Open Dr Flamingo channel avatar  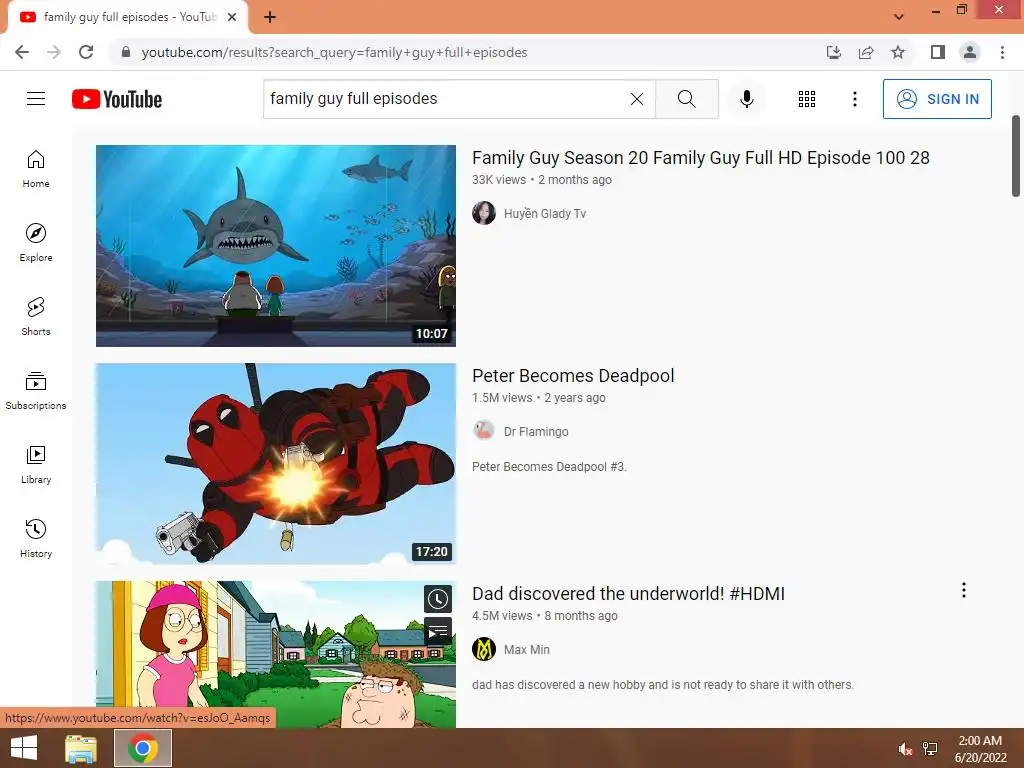[x=484, y=431]
